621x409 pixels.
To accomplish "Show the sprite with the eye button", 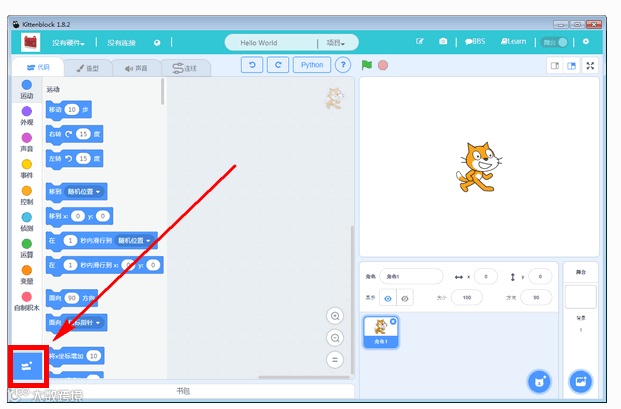I will (388, 298).
